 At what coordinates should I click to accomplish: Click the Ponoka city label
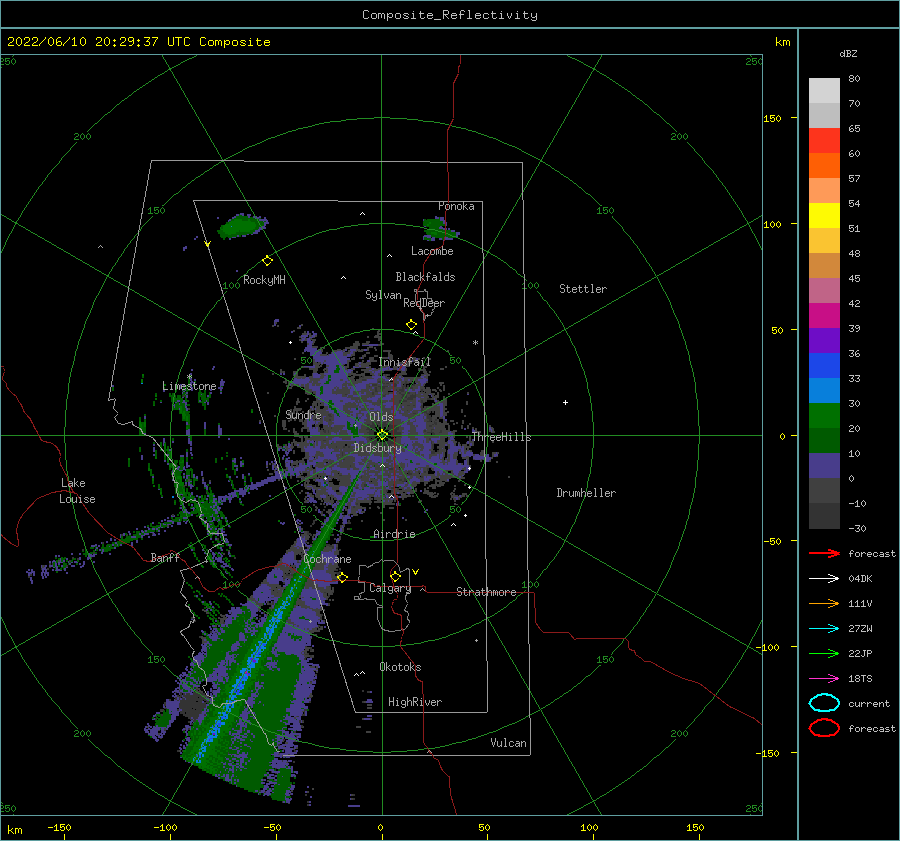point(456,206)
